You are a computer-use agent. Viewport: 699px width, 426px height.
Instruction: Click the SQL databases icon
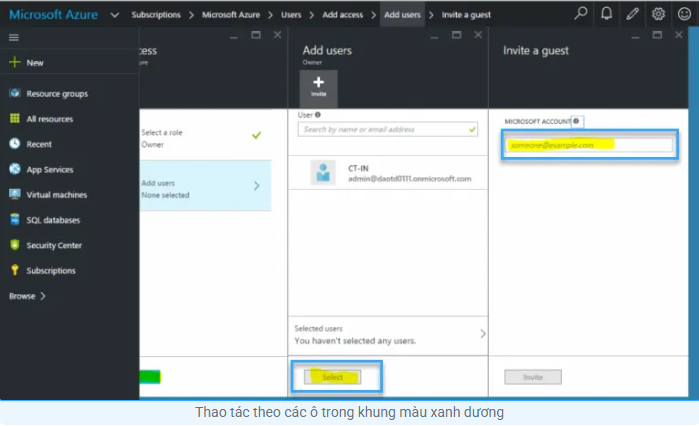point(15,220)
